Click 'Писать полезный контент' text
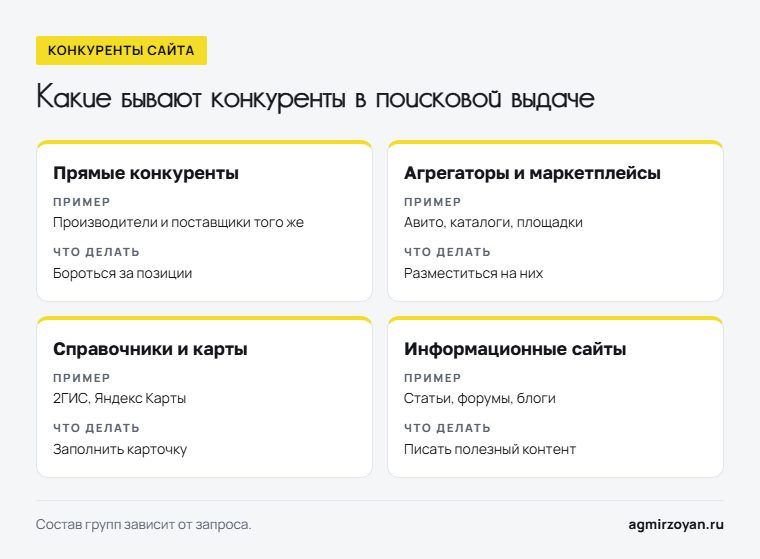Screen dimensions: 760x559 point(490,449)
